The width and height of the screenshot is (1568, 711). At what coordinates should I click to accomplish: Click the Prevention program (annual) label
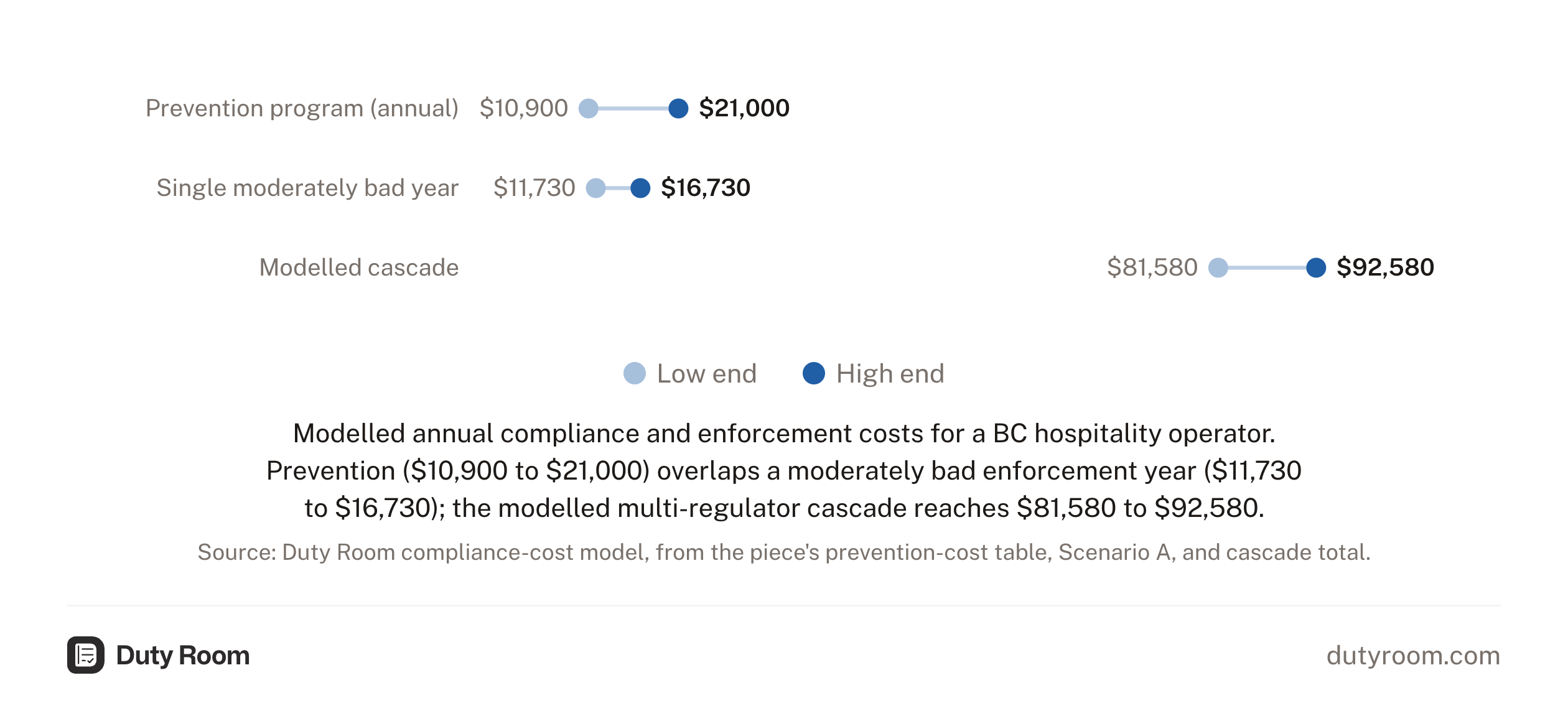point(302,108)
